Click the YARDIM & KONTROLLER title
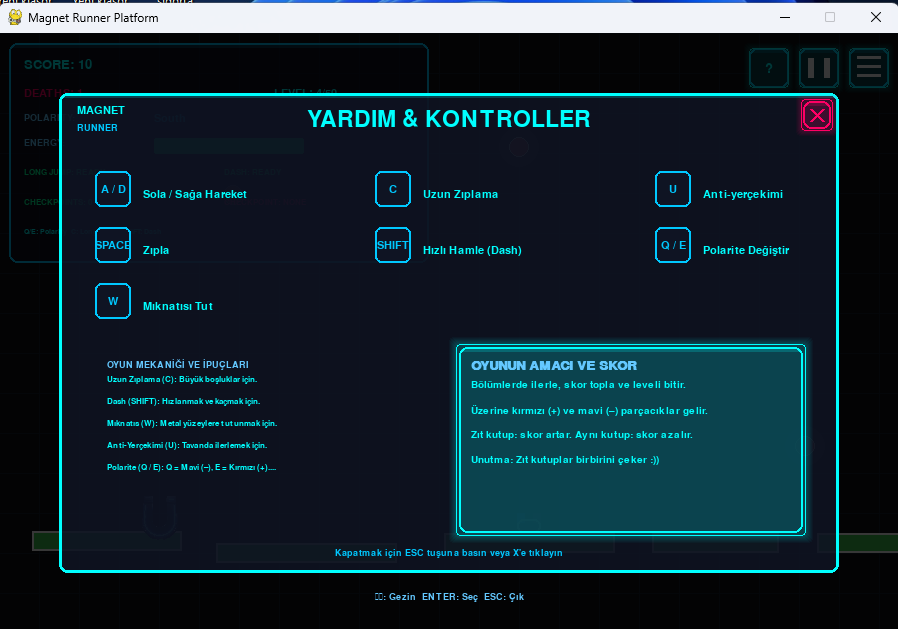The image size is (898, 629). (449, 119)
